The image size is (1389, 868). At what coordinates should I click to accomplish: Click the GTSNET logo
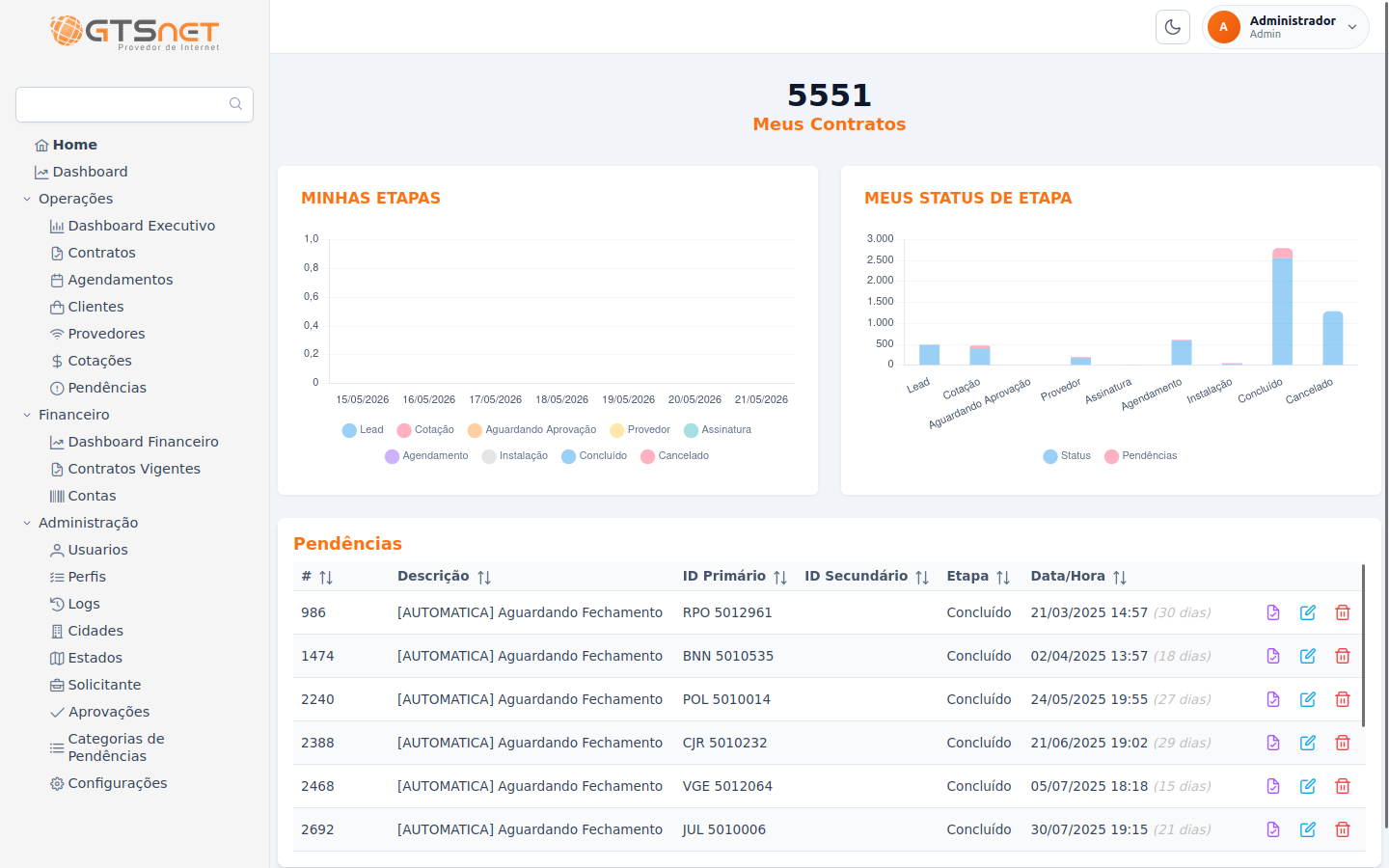(134, 32)
